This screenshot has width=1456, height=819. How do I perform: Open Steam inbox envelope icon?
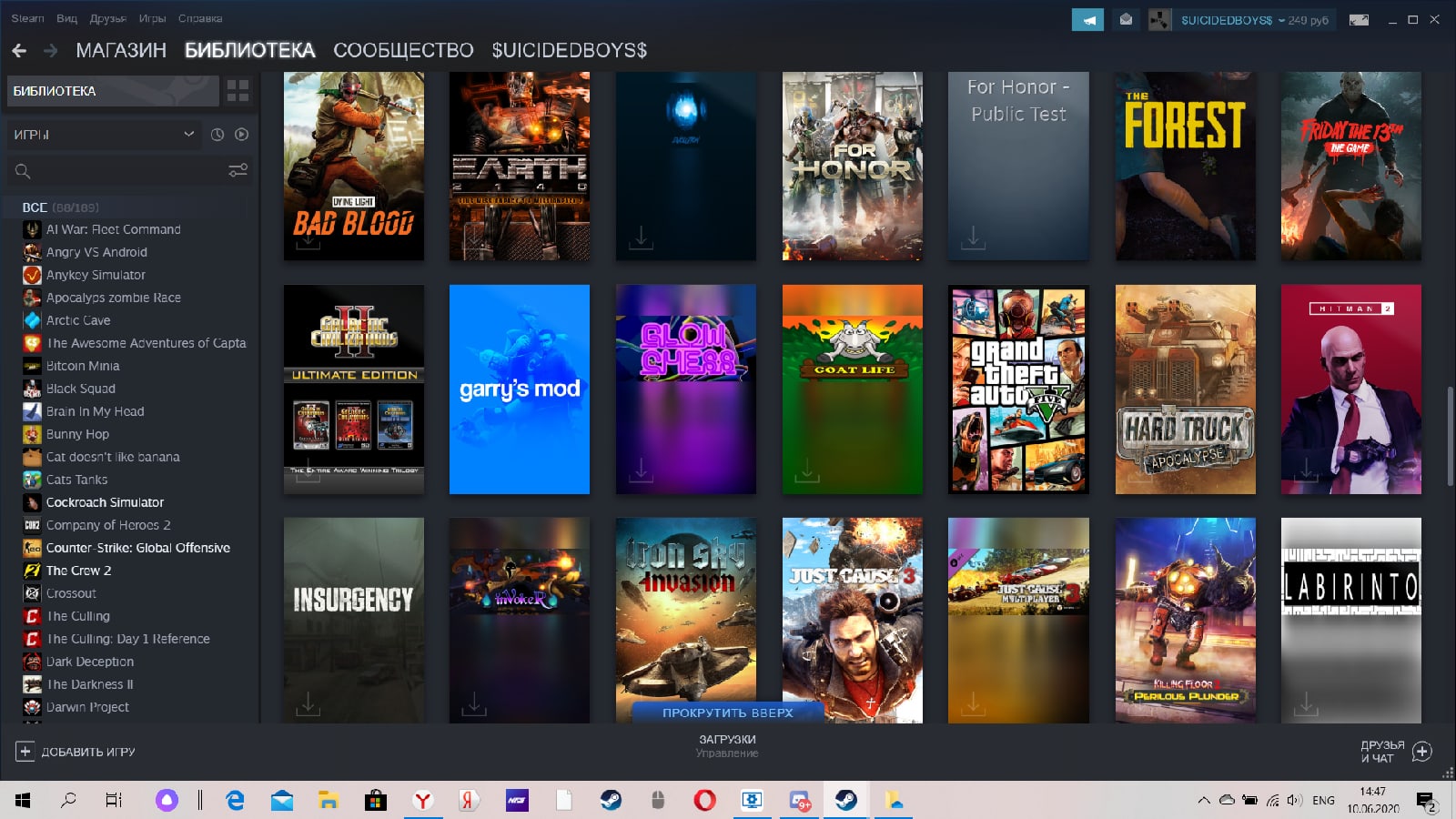1126,20
